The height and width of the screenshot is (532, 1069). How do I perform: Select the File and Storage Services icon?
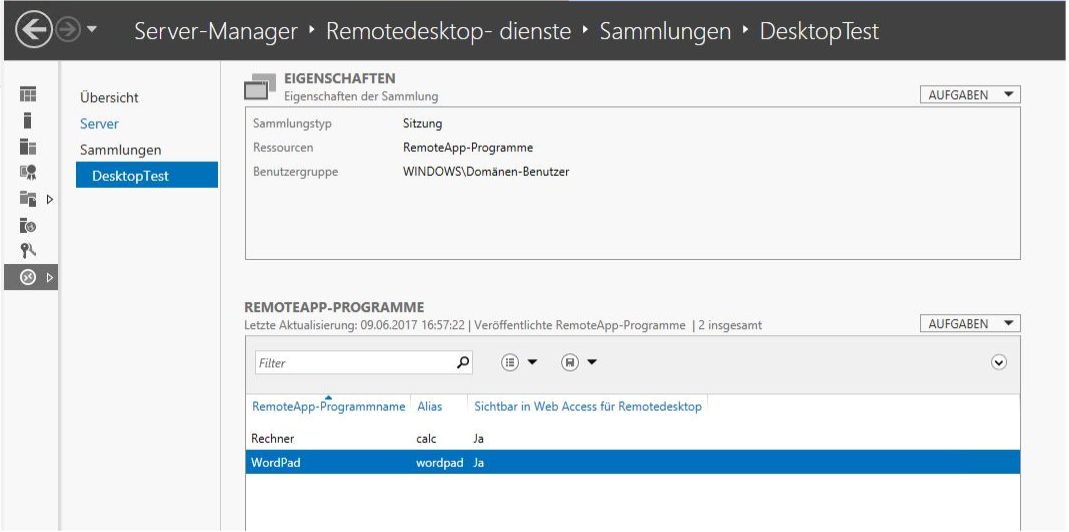[x=29, y=199]
